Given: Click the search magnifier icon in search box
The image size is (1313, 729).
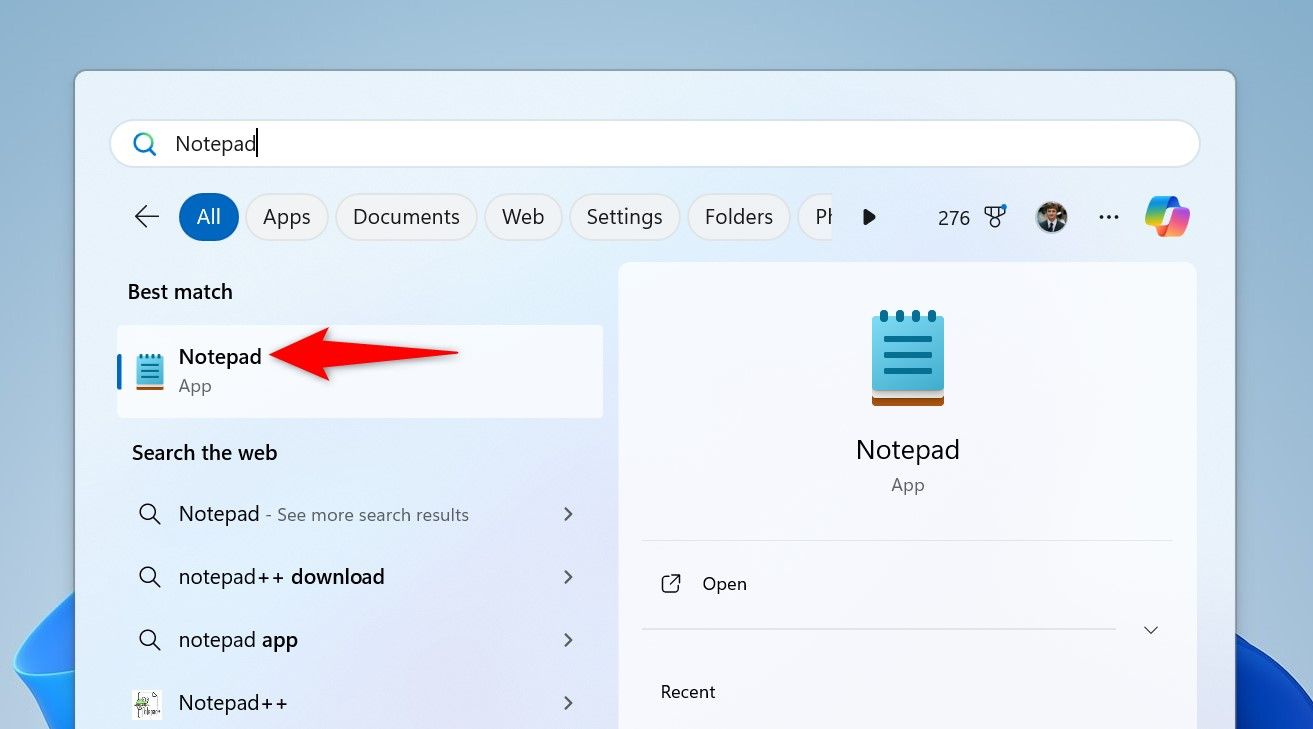Looking at the screenshot, I should tap(145, 144).
